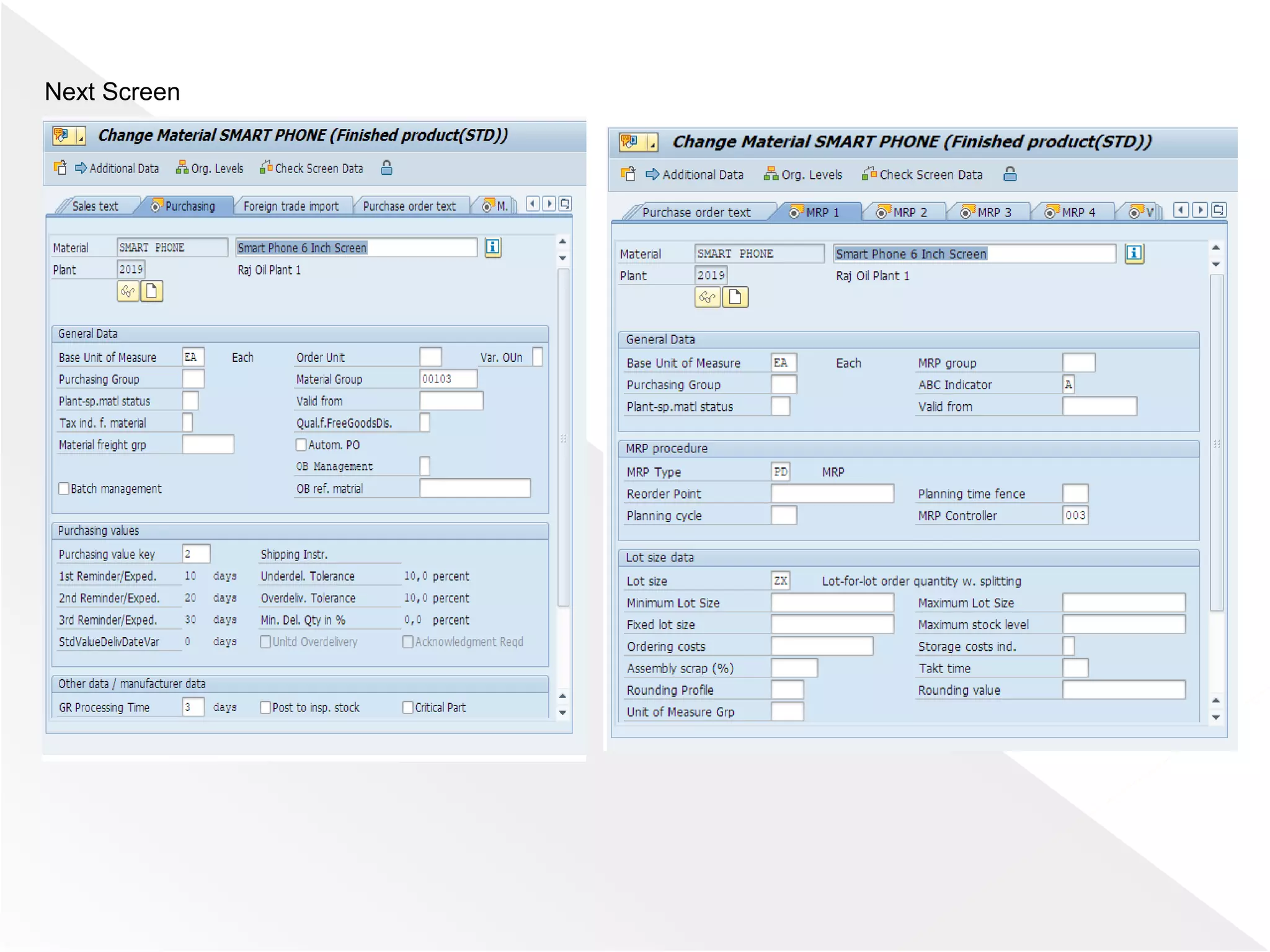This screenshot has width=1270, height=952.
Task: Toggle the Batch management checkbox
Action: click(64, 488)
